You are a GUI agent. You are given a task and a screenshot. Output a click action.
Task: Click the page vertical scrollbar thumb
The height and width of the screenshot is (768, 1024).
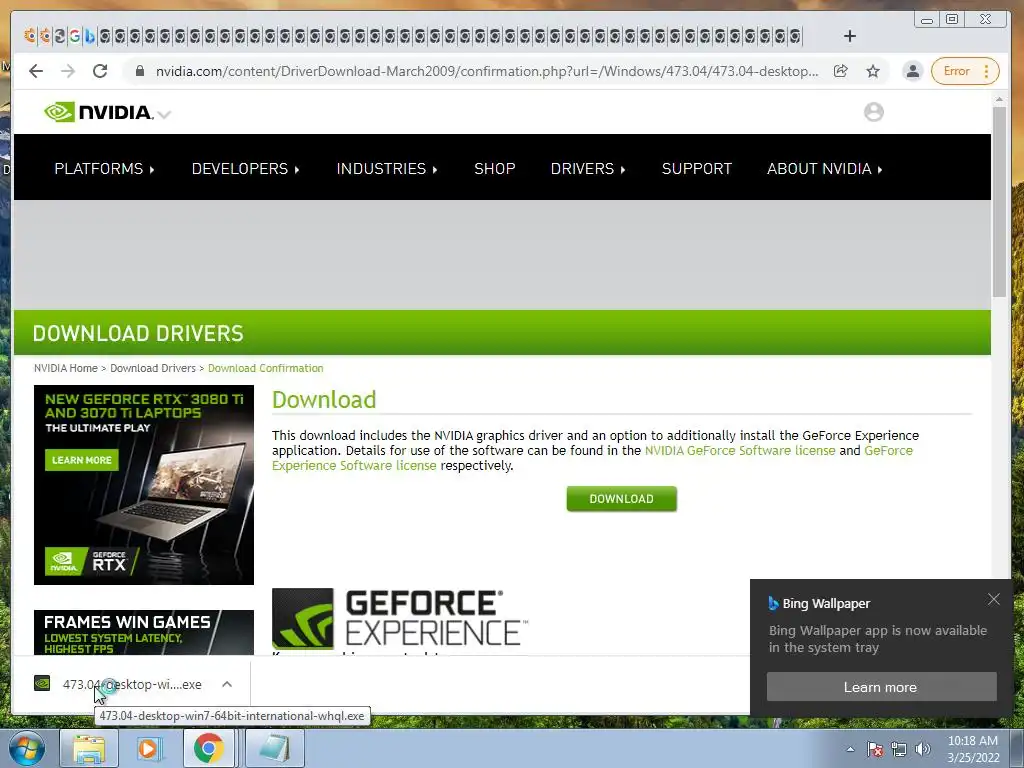(x=999, y=202)
